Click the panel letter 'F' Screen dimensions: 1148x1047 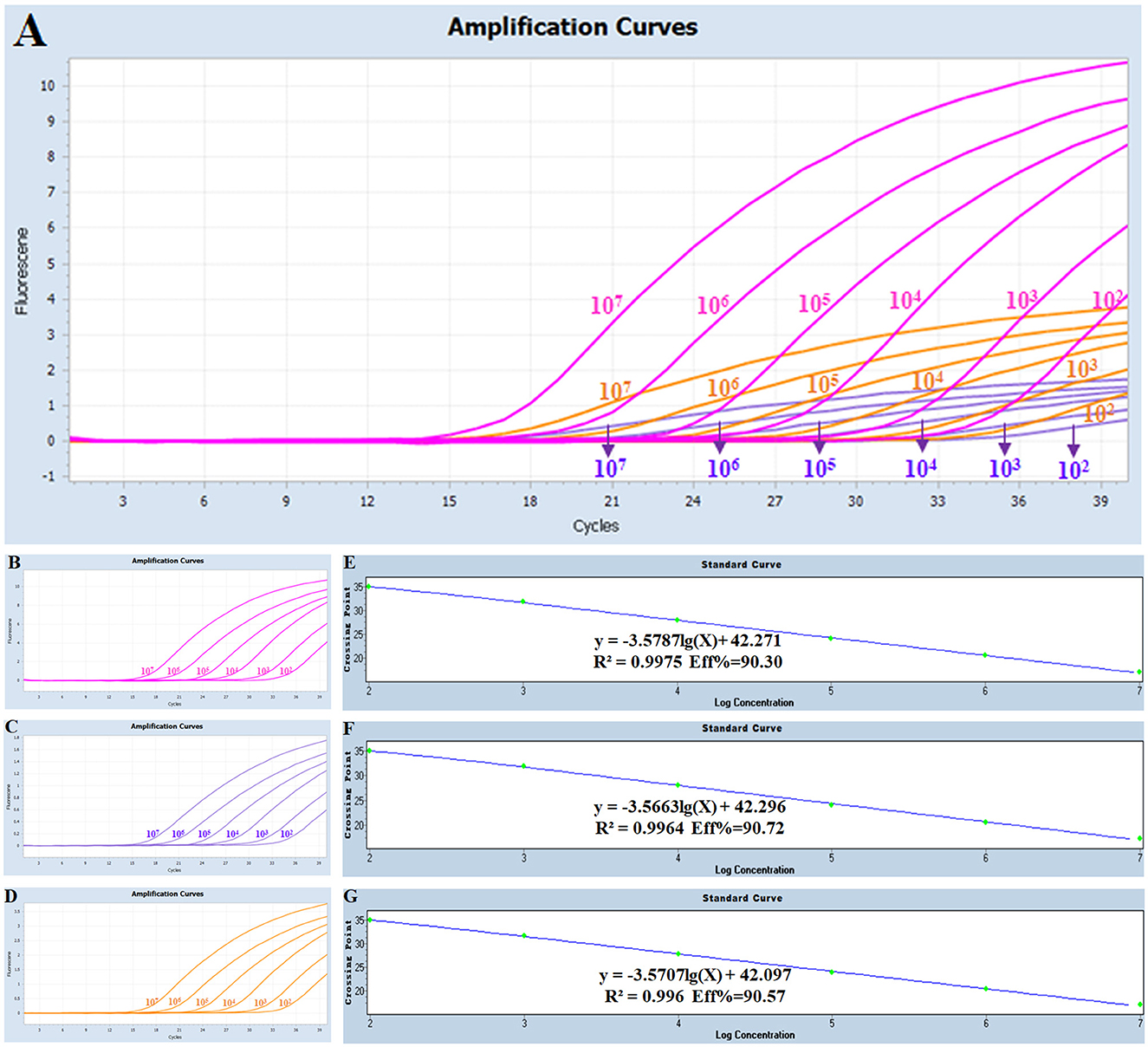(349, 729)
